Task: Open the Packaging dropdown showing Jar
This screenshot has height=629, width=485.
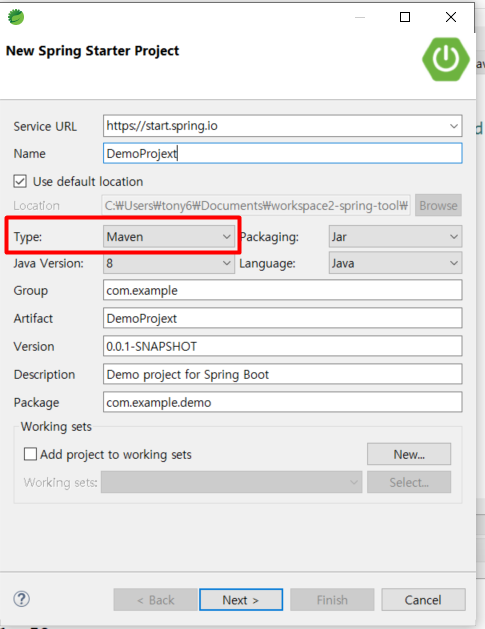Action: [395, 237]
